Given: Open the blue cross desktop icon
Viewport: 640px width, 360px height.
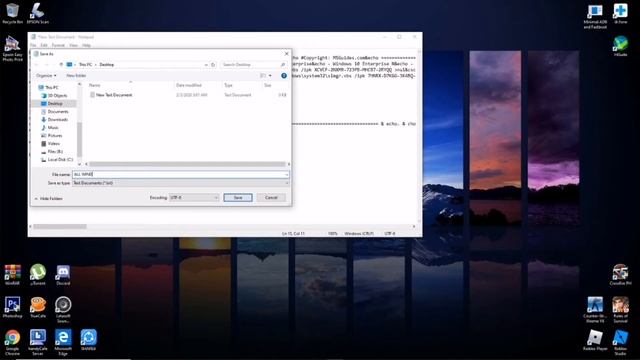Looking at the screenshot, I should [620, 13].
